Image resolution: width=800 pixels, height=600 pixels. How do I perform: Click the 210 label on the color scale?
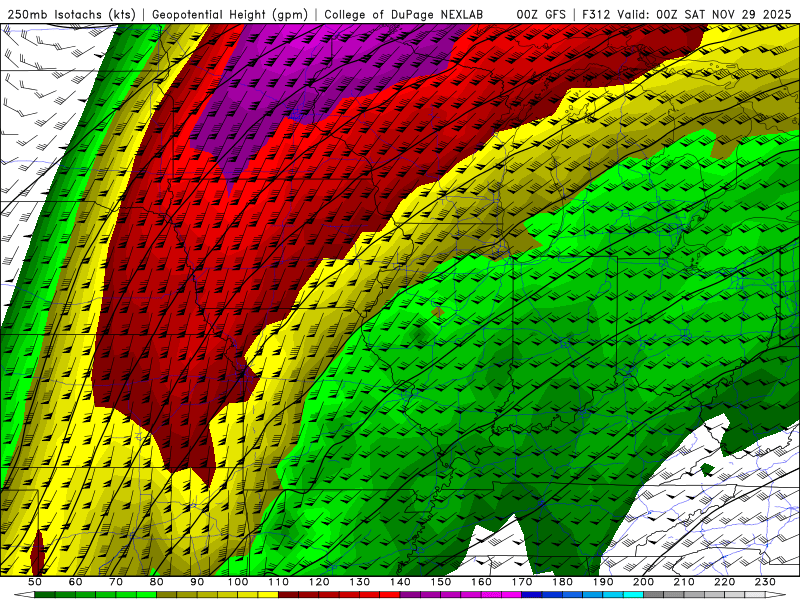click(684, 582)
